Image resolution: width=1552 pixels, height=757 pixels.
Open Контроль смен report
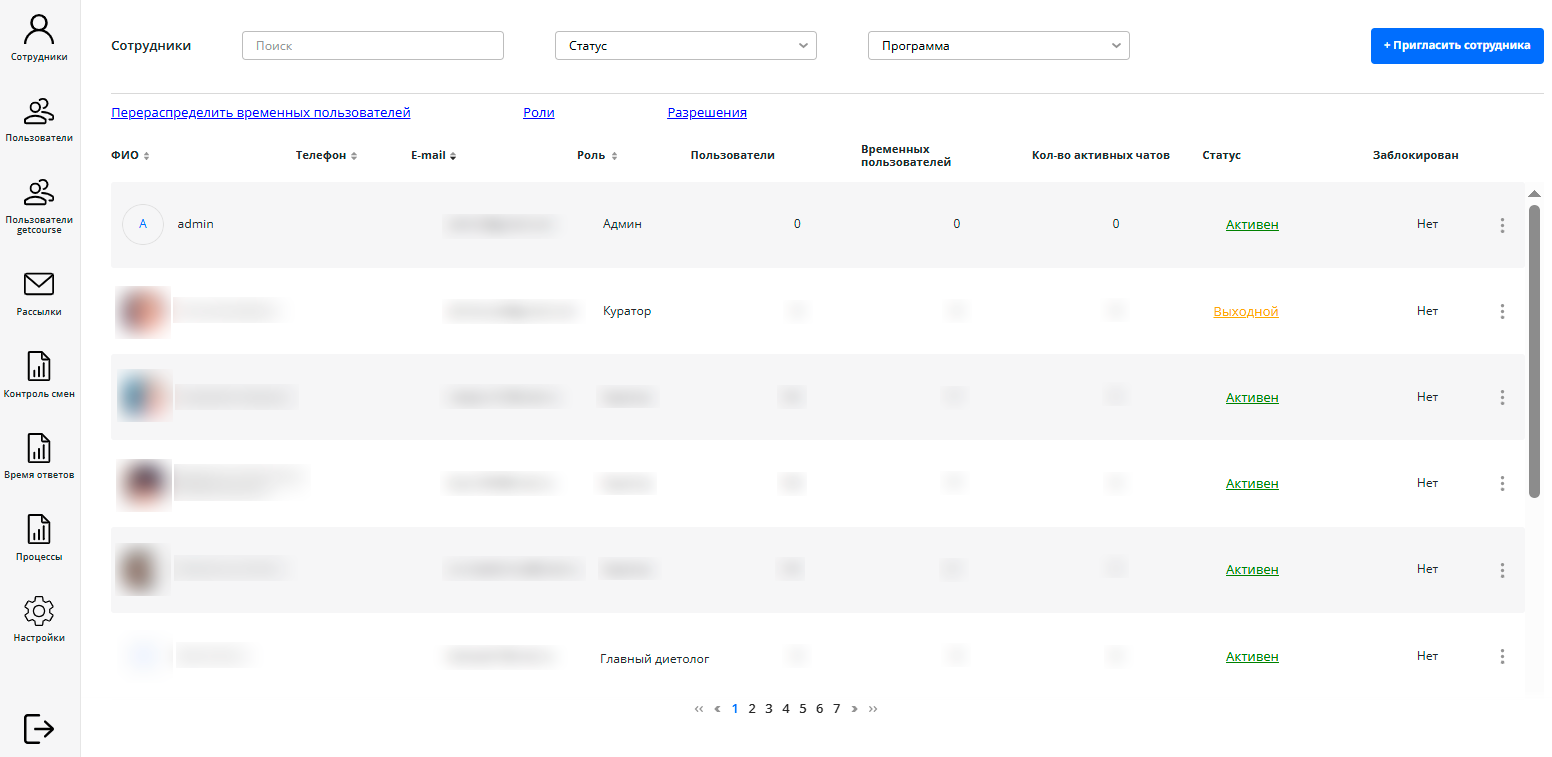(x=39, y=375)
